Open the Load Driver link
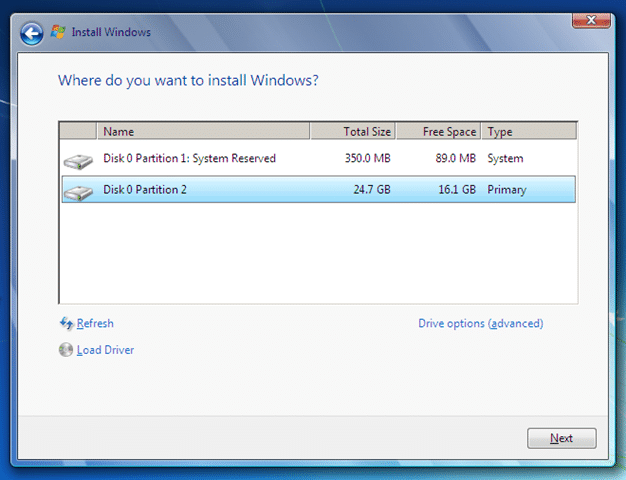 105,350
